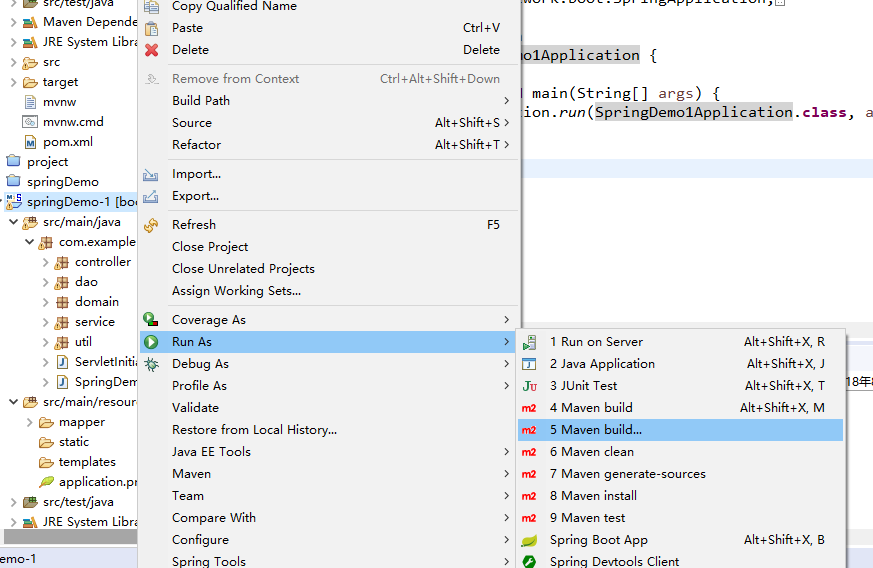Click the JUnit Test Ju icon

[529, 386]
